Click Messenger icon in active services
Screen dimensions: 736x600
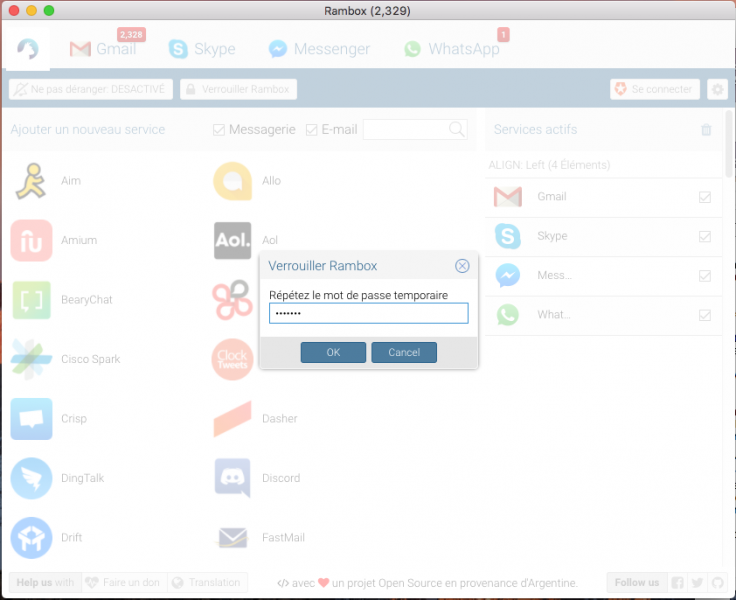click(x=507, y=276)
